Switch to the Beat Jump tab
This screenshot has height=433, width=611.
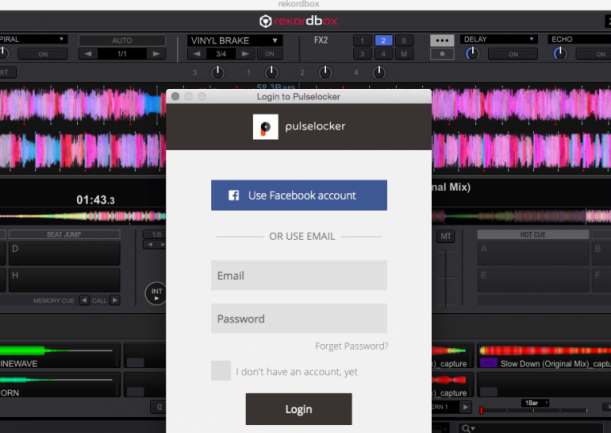(x=62, y=235)
